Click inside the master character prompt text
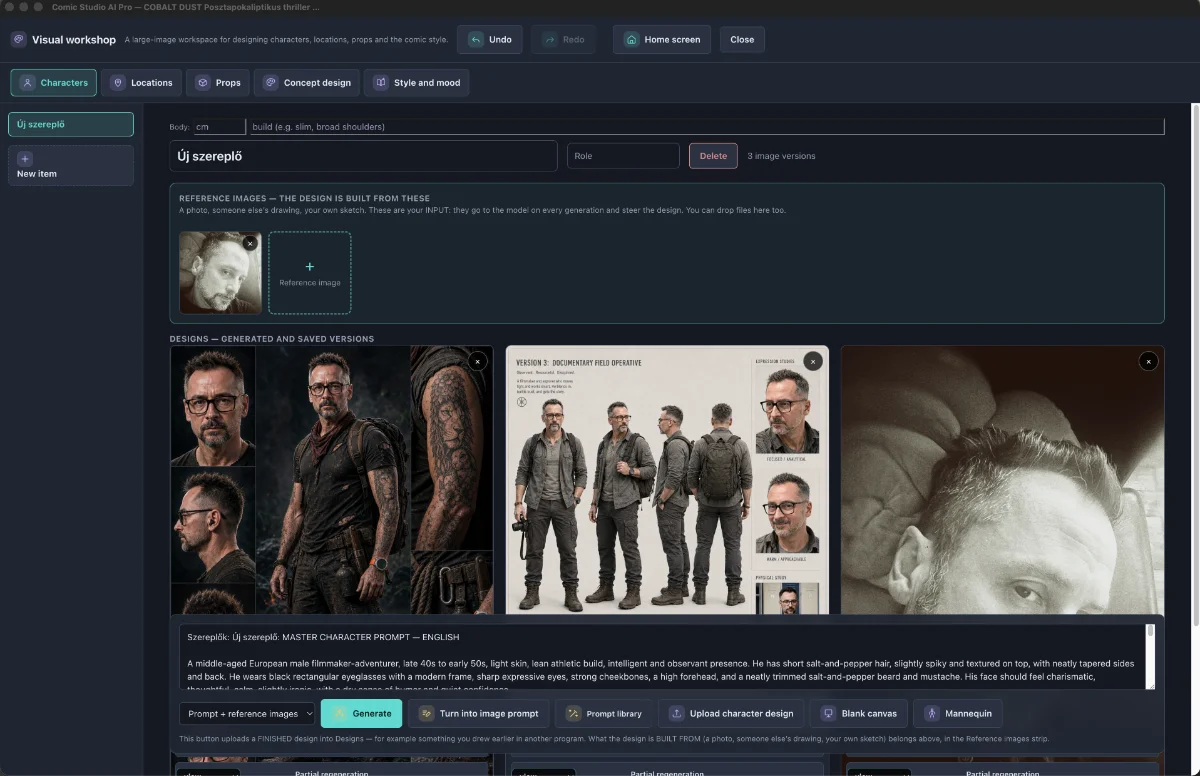The width and height of the screenshot is (1200, 776). (662, 657)
